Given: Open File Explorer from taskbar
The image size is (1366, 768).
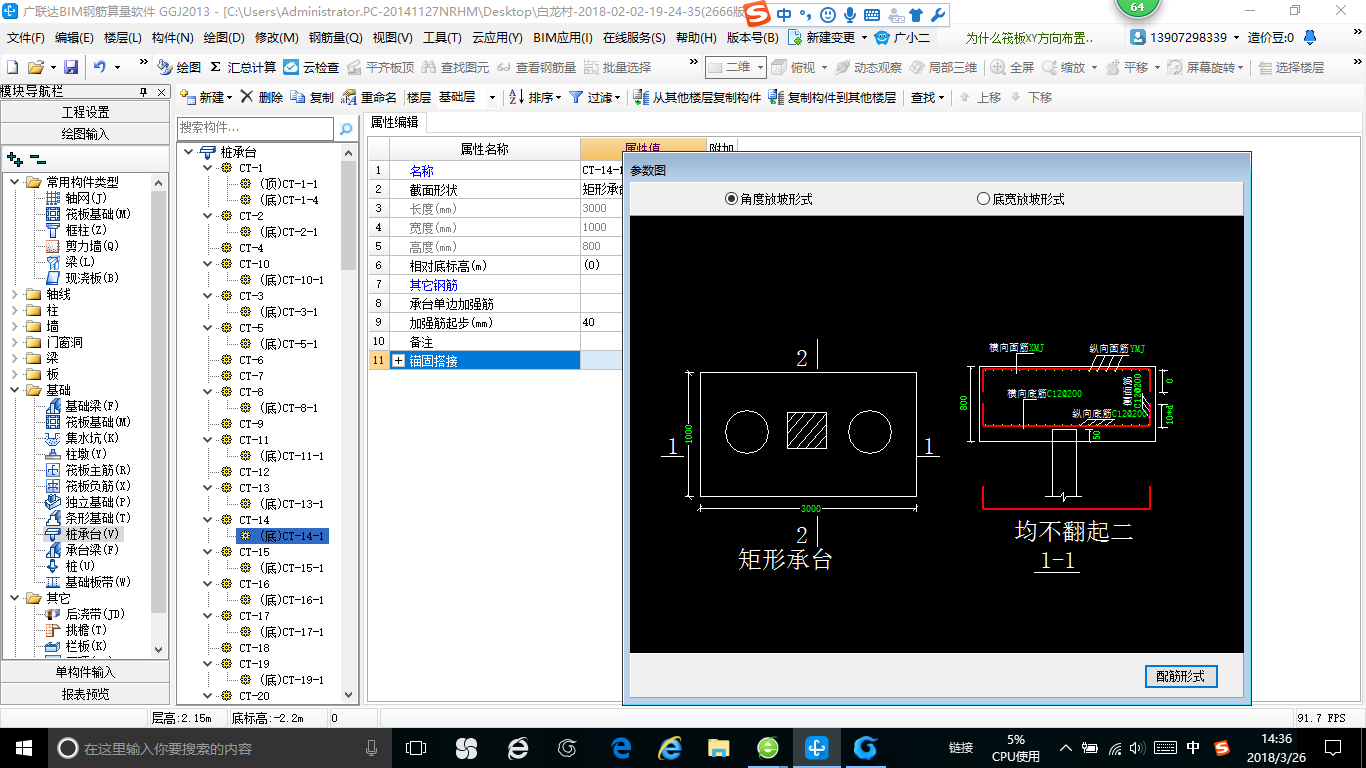Looking at the screenshot, I should 718,747.
